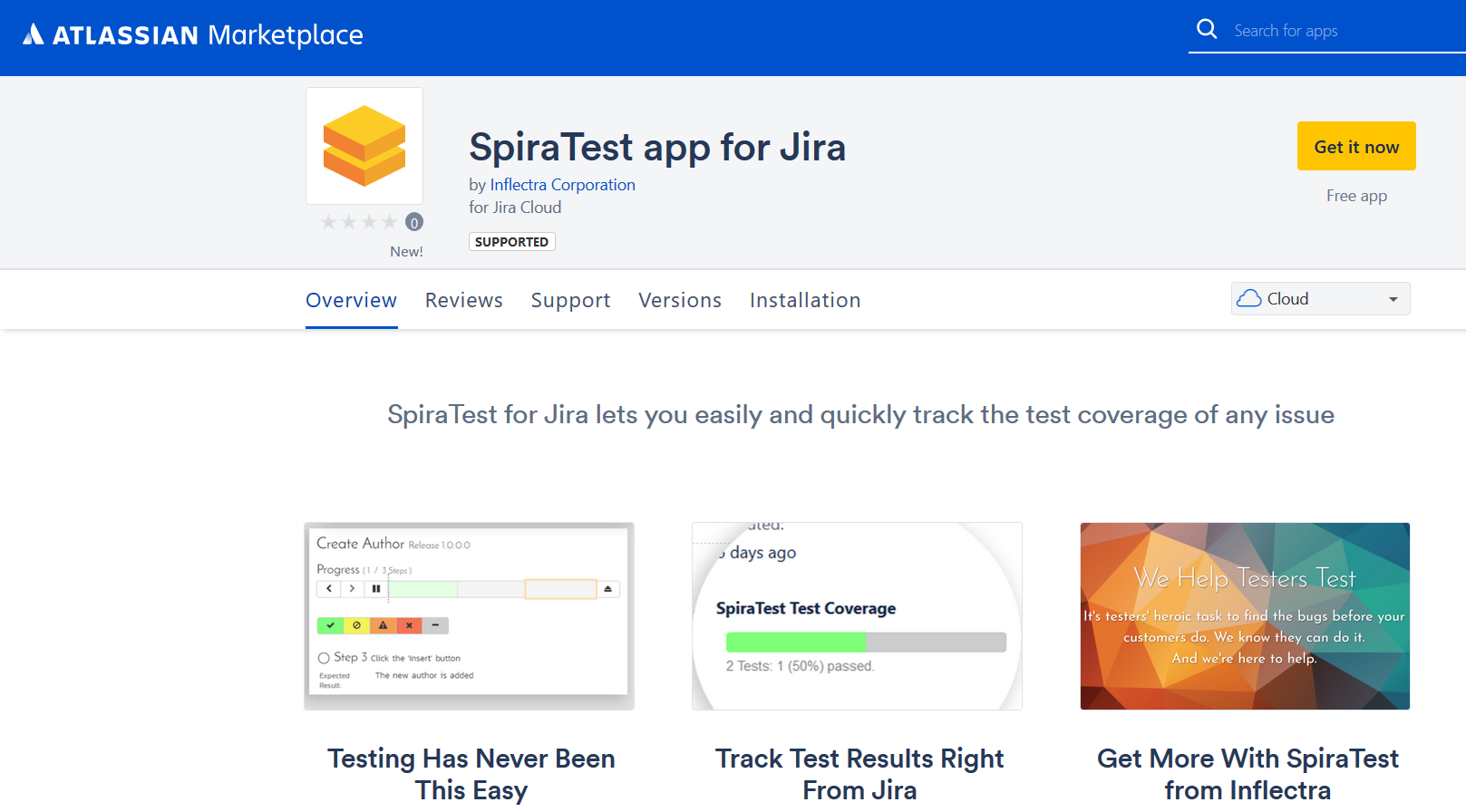Switch to the Overview tab
1466x812 pixels.
(x=351, y=300)
